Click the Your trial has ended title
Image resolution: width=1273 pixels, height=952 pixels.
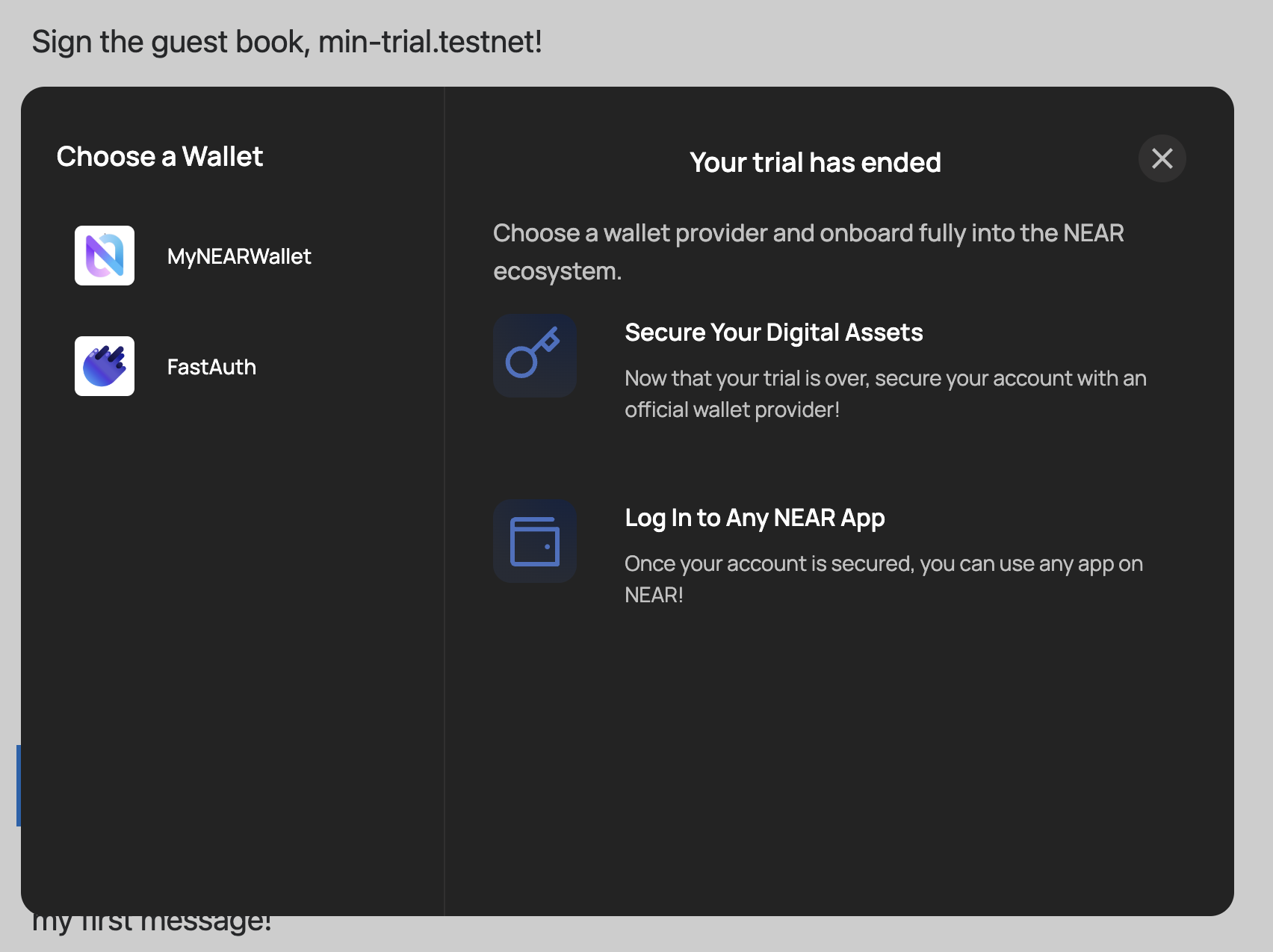815,161
